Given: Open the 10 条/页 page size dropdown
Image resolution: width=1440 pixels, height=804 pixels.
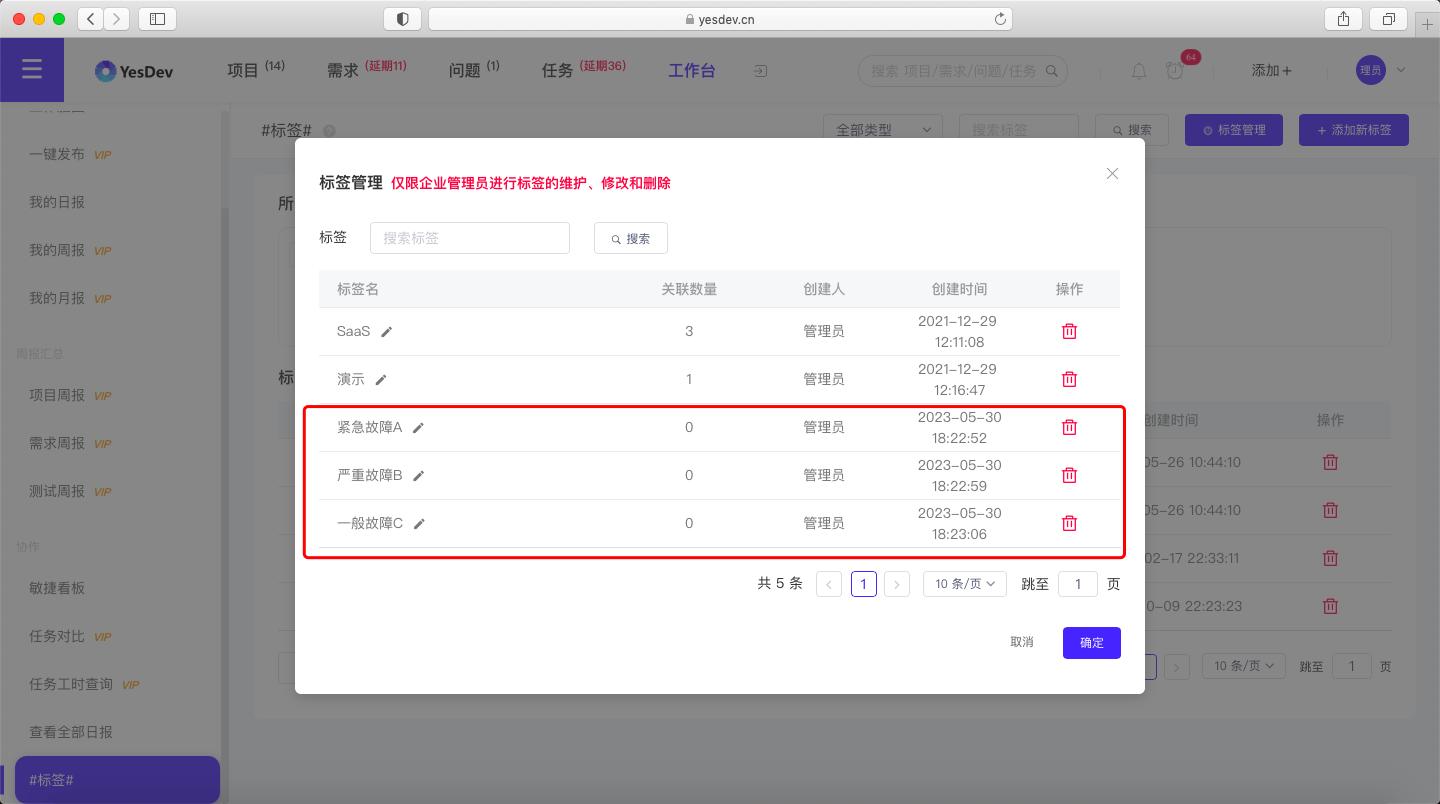Looking at the screenshot, I should coord(963,583).
